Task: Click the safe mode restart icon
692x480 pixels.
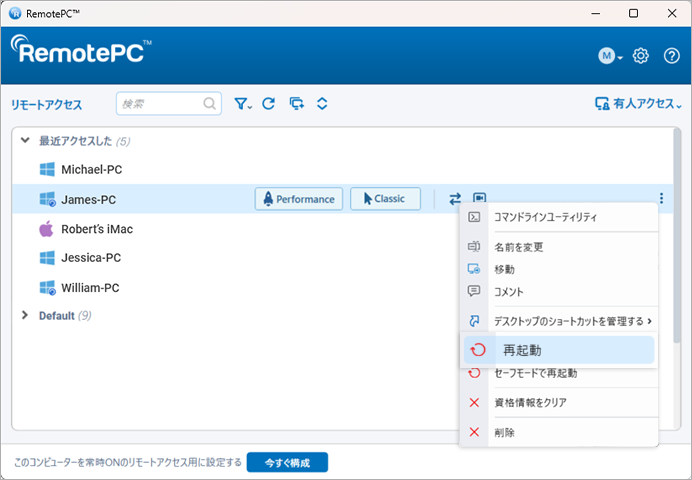Action: click(x=474, y=373)
